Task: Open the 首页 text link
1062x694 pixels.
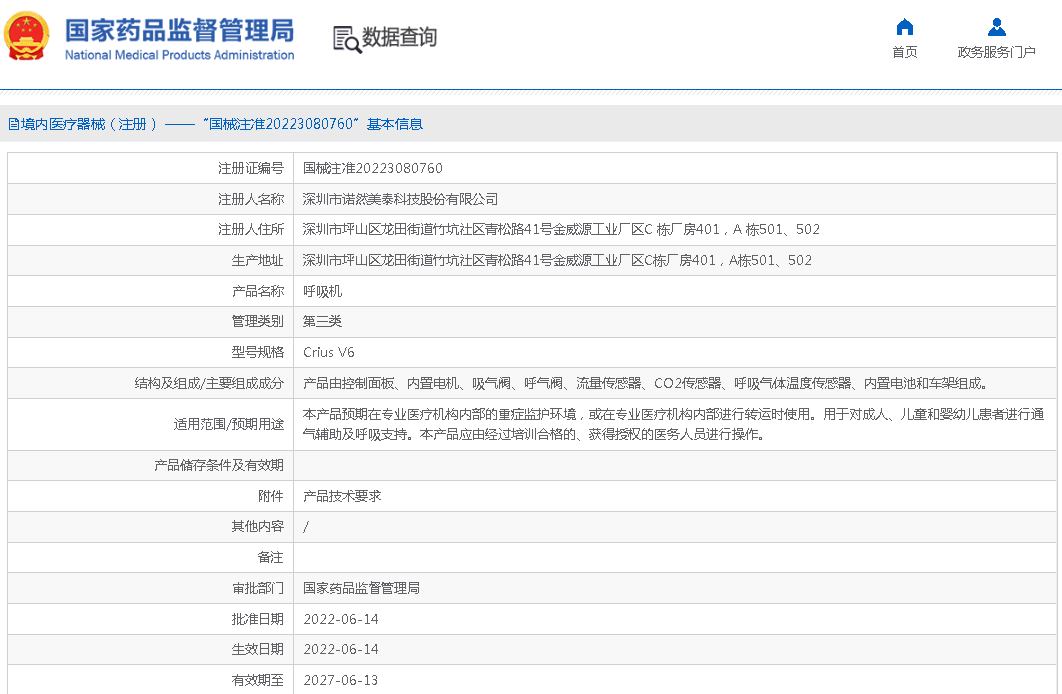Action: point(904,52)
